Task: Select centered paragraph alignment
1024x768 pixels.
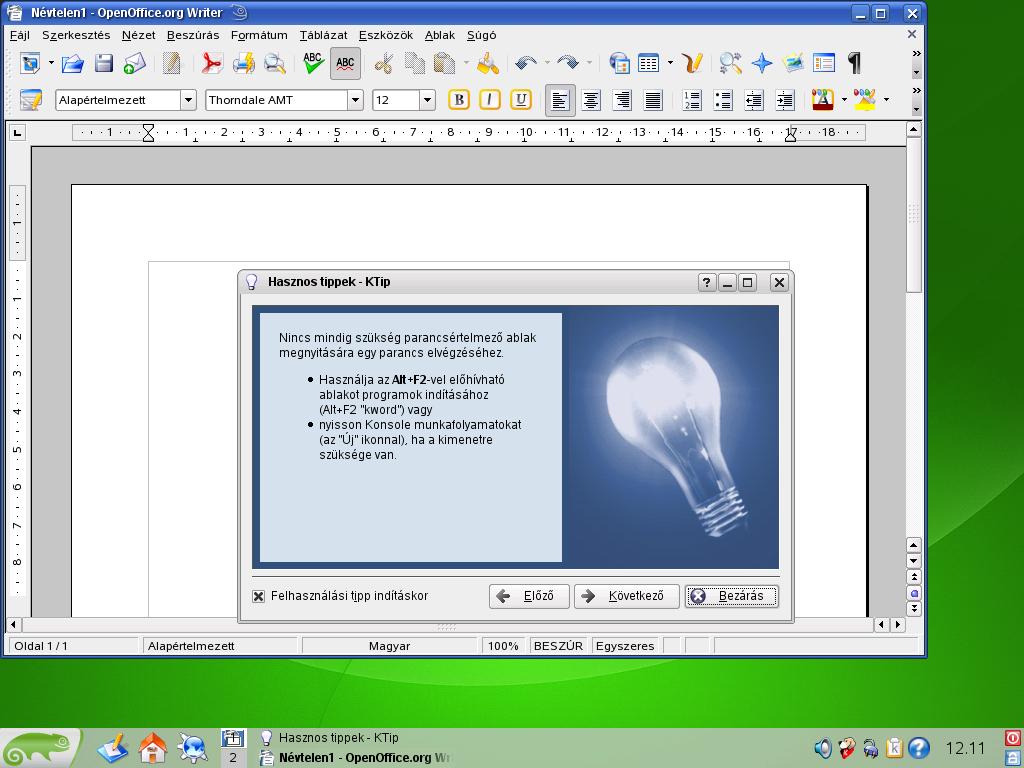Action: (589, 100)
